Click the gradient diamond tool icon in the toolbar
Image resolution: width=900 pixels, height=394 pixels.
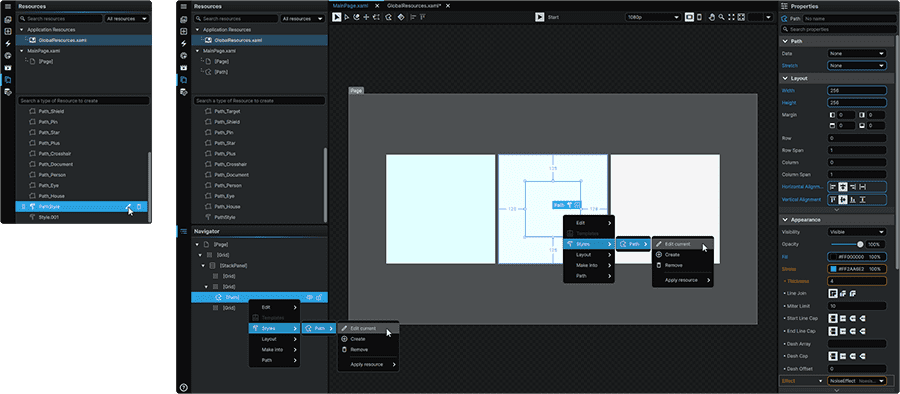(401, 17)
